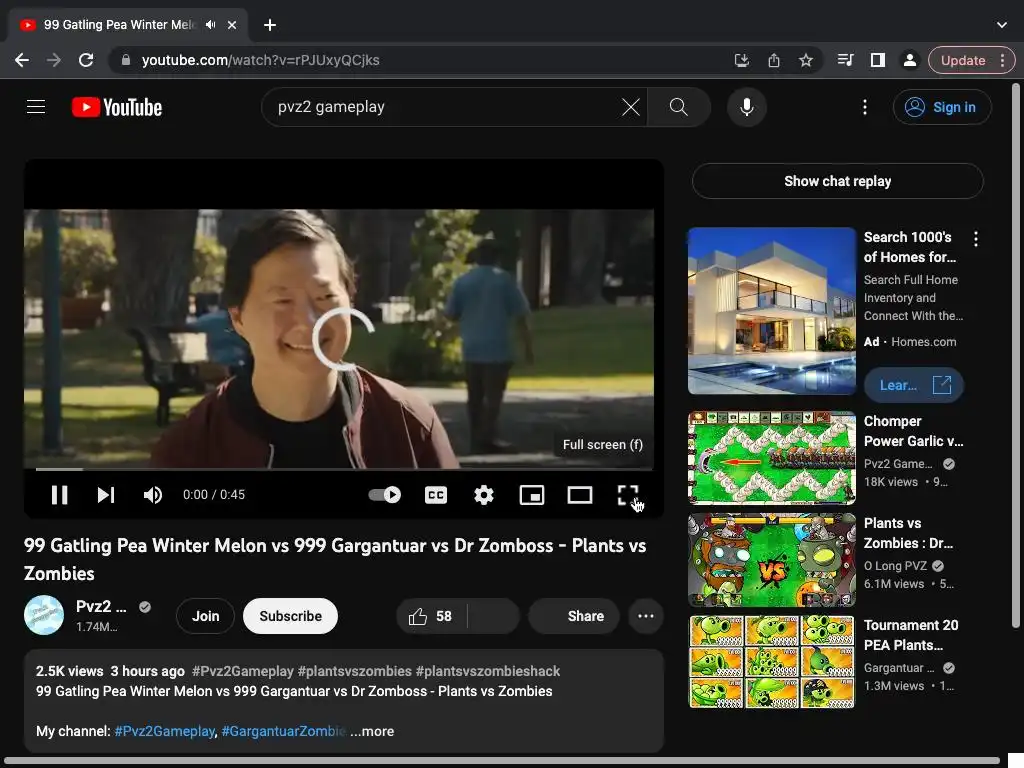
Task: Open the Plants vs Zombies Dr video thumbnail
Action: coord(772,560)
